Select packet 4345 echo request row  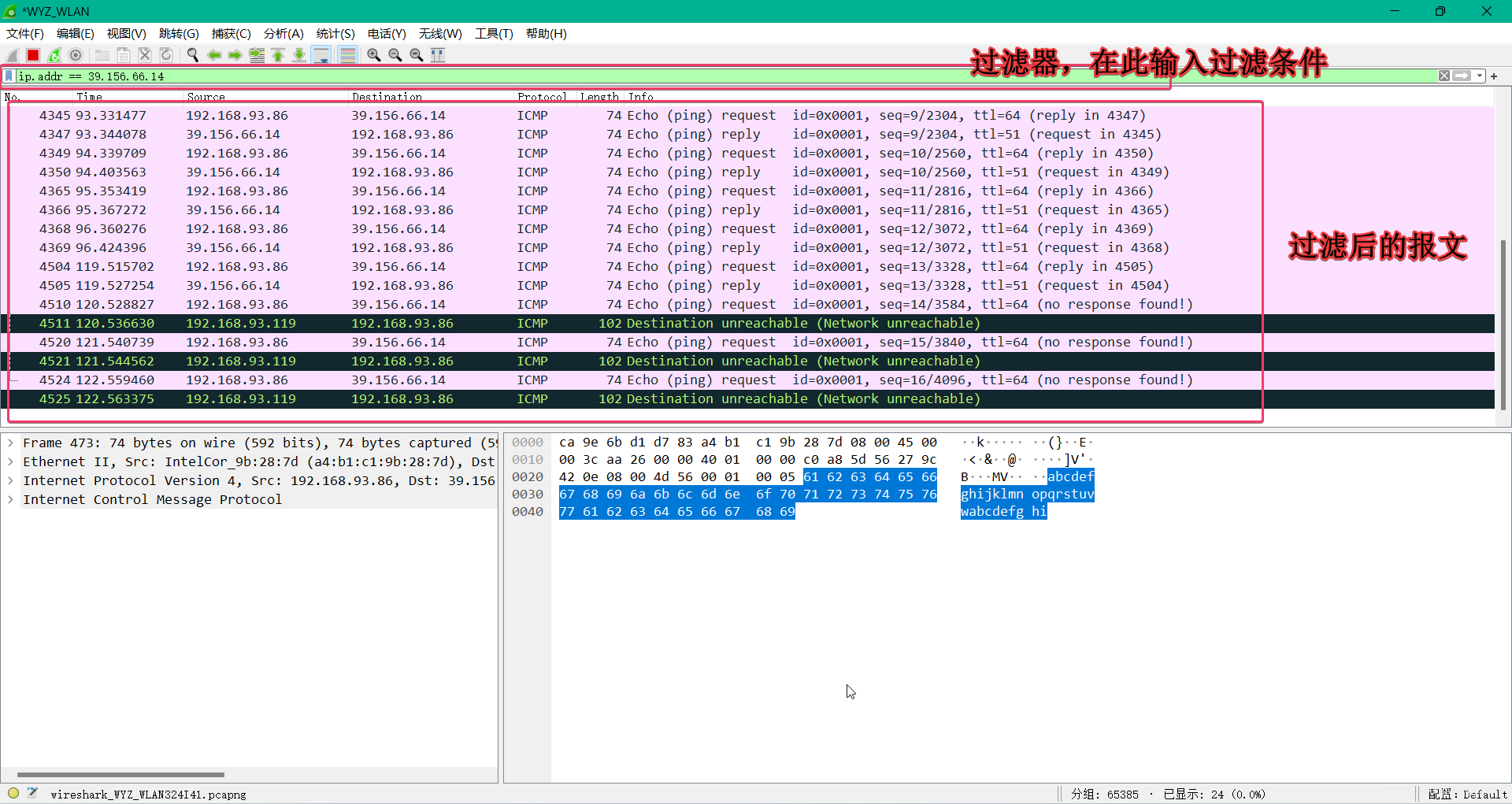point(747,115)
